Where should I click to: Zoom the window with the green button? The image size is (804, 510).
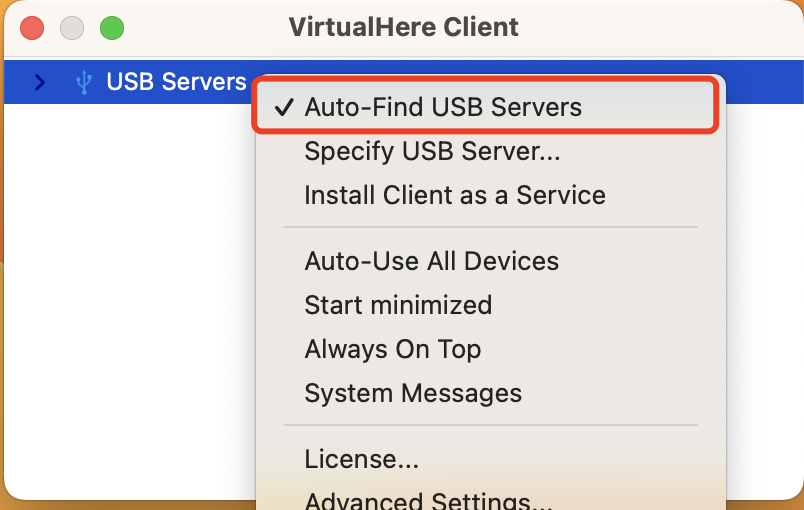112,27
